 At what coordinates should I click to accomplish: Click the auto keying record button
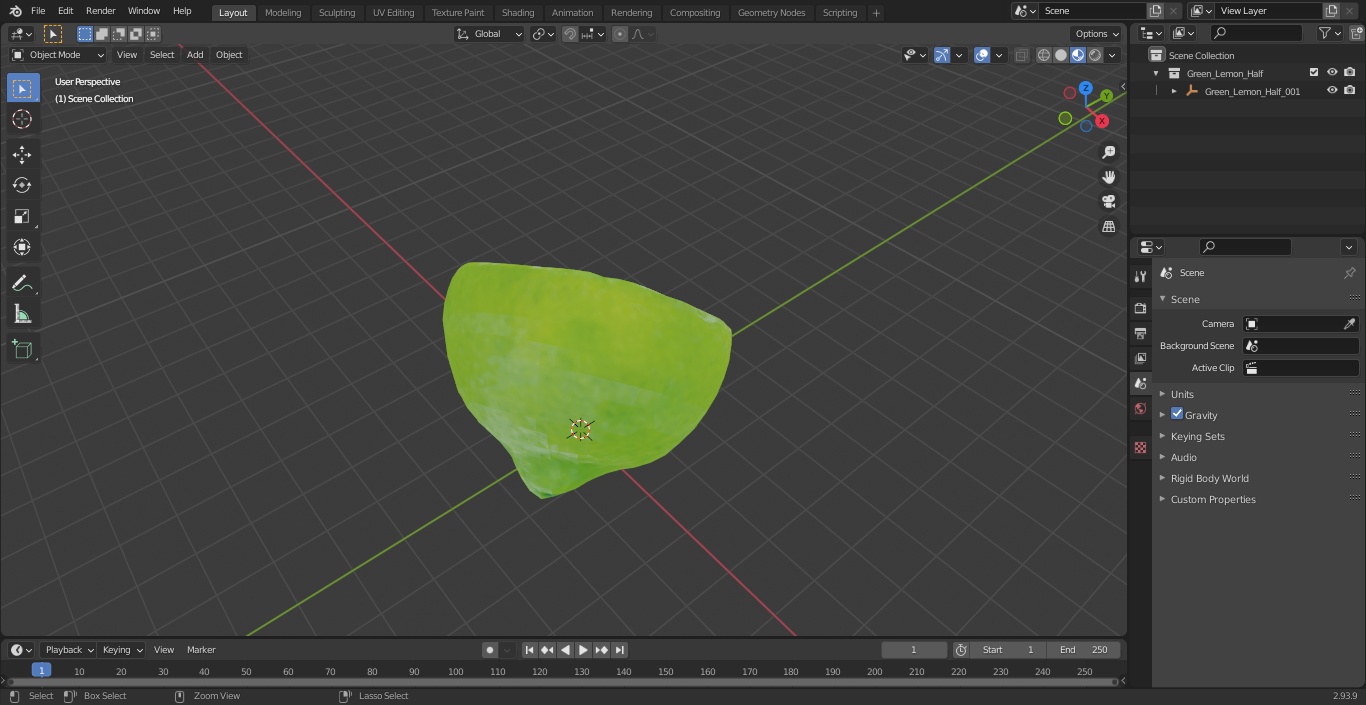tap(490, 650)
